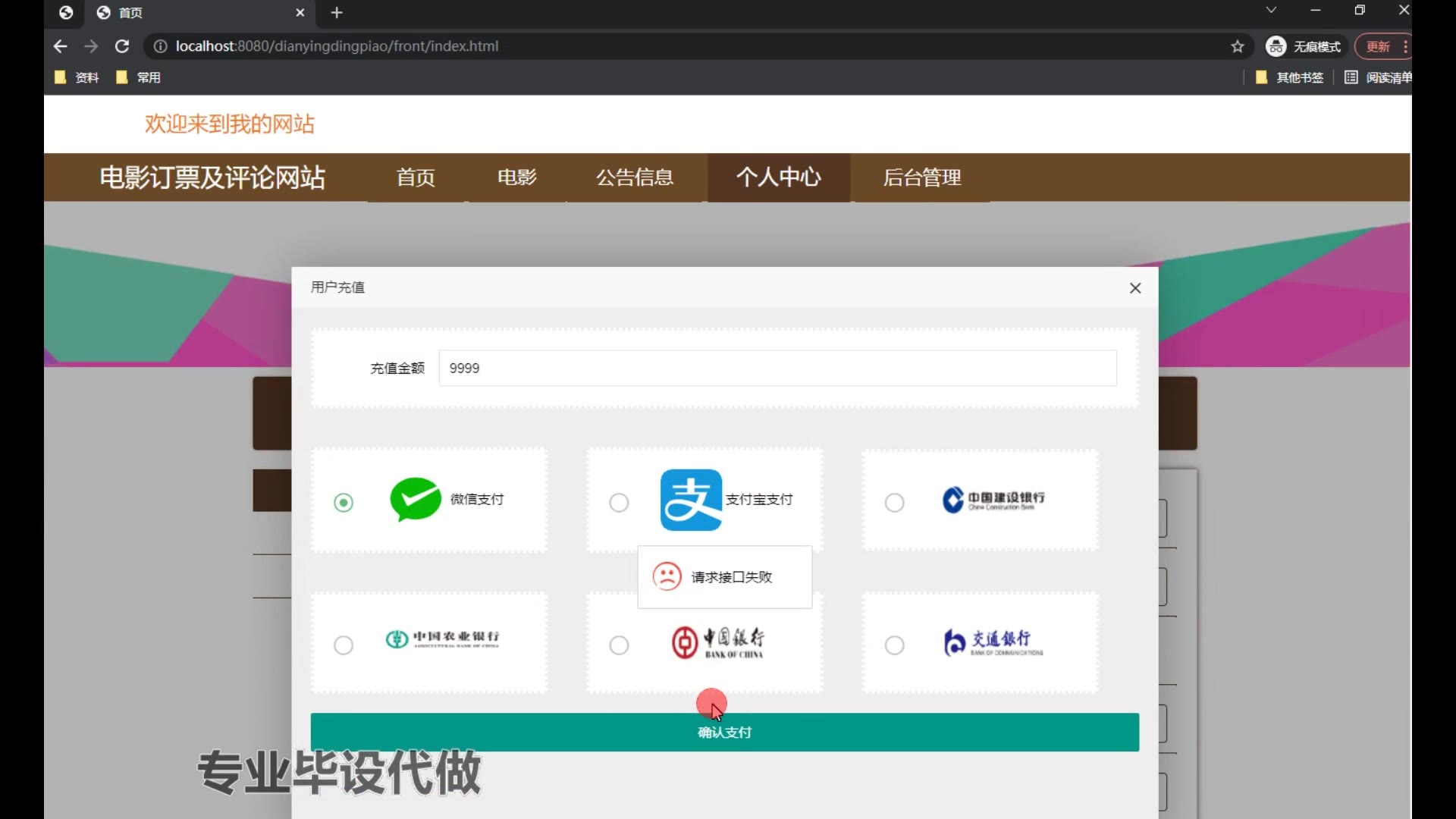Go back to previous page
1456x819 pixels.
61,46
